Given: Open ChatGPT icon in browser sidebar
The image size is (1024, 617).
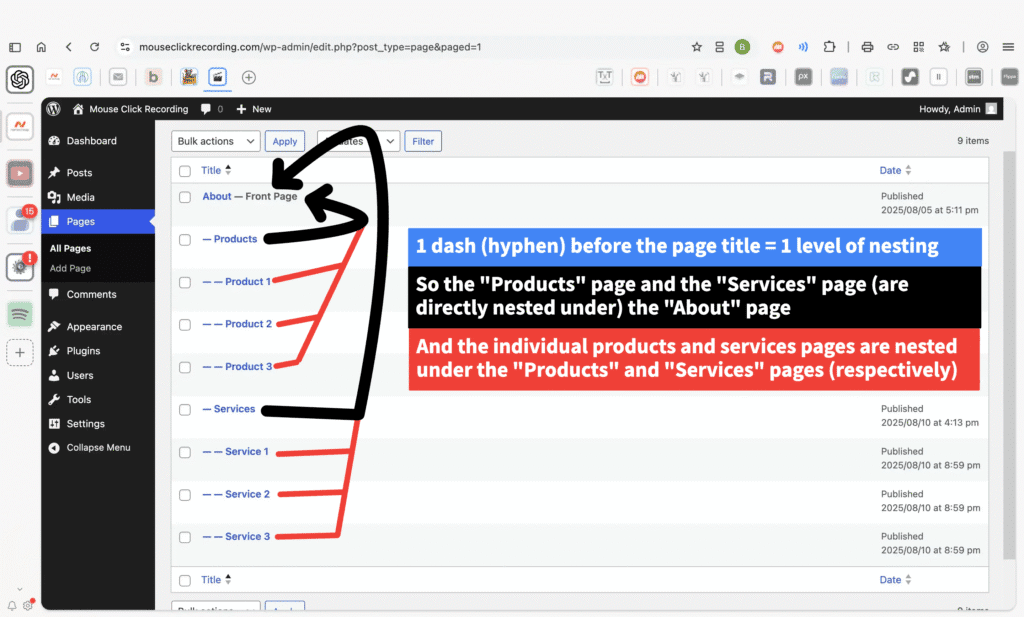Looking at the screenshot, I should 20,79.
